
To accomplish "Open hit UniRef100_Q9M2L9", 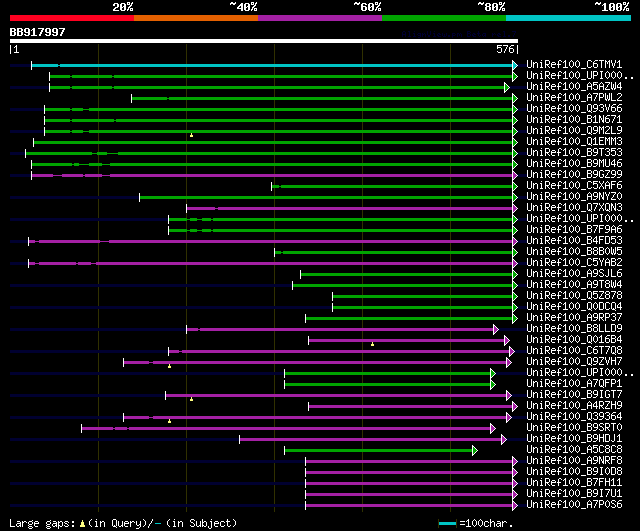I will point(574,131).
